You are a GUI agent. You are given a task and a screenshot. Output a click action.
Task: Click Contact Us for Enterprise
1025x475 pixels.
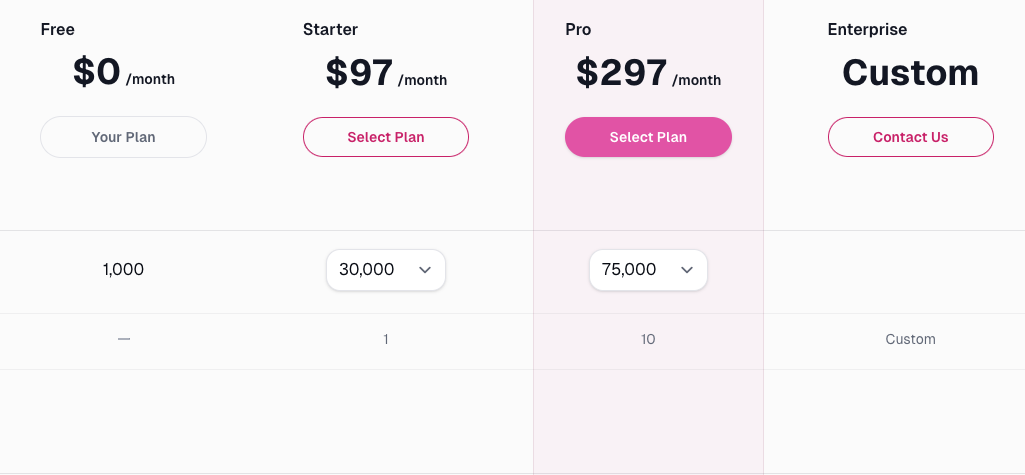coord(911,137)
